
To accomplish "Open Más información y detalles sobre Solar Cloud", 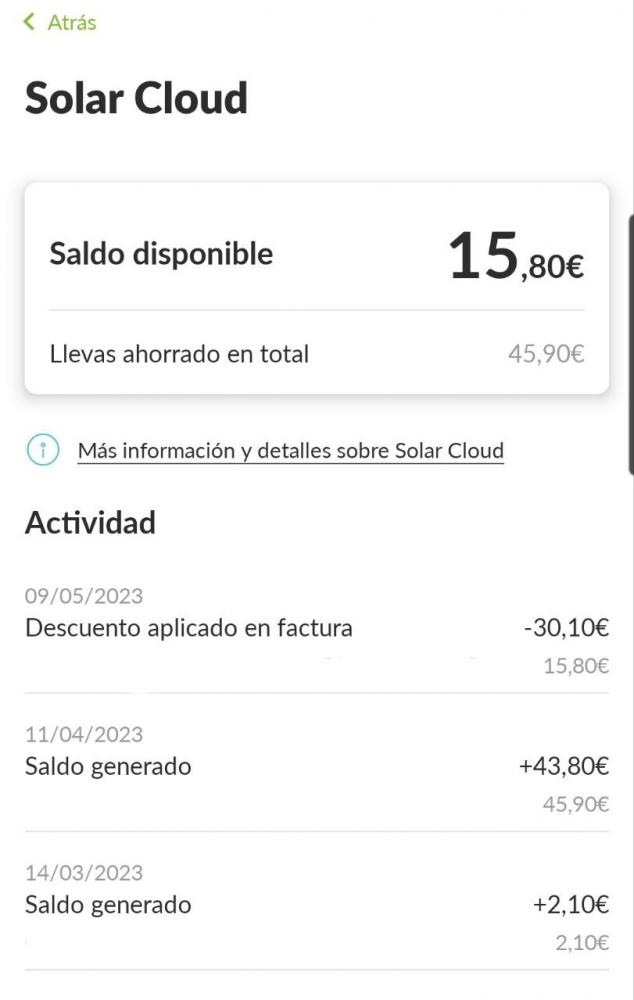I will point(291,451).
